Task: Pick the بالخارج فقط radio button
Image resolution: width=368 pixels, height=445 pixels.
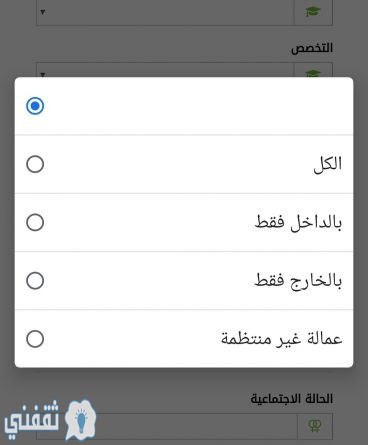Action: (35, 281)
